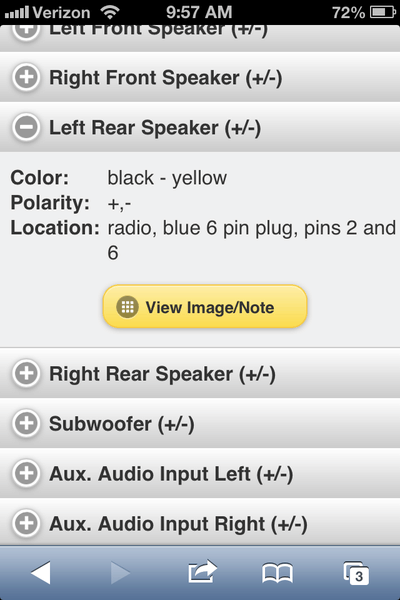Click the View Image/Note button
This screenshot has height=600, width=400.
click(205, 307)
